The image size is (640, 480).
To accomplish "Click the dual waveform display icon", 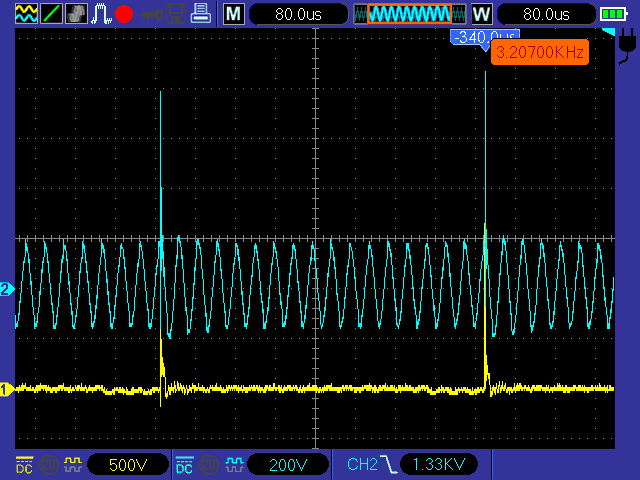I will click(x=26, y=14).
